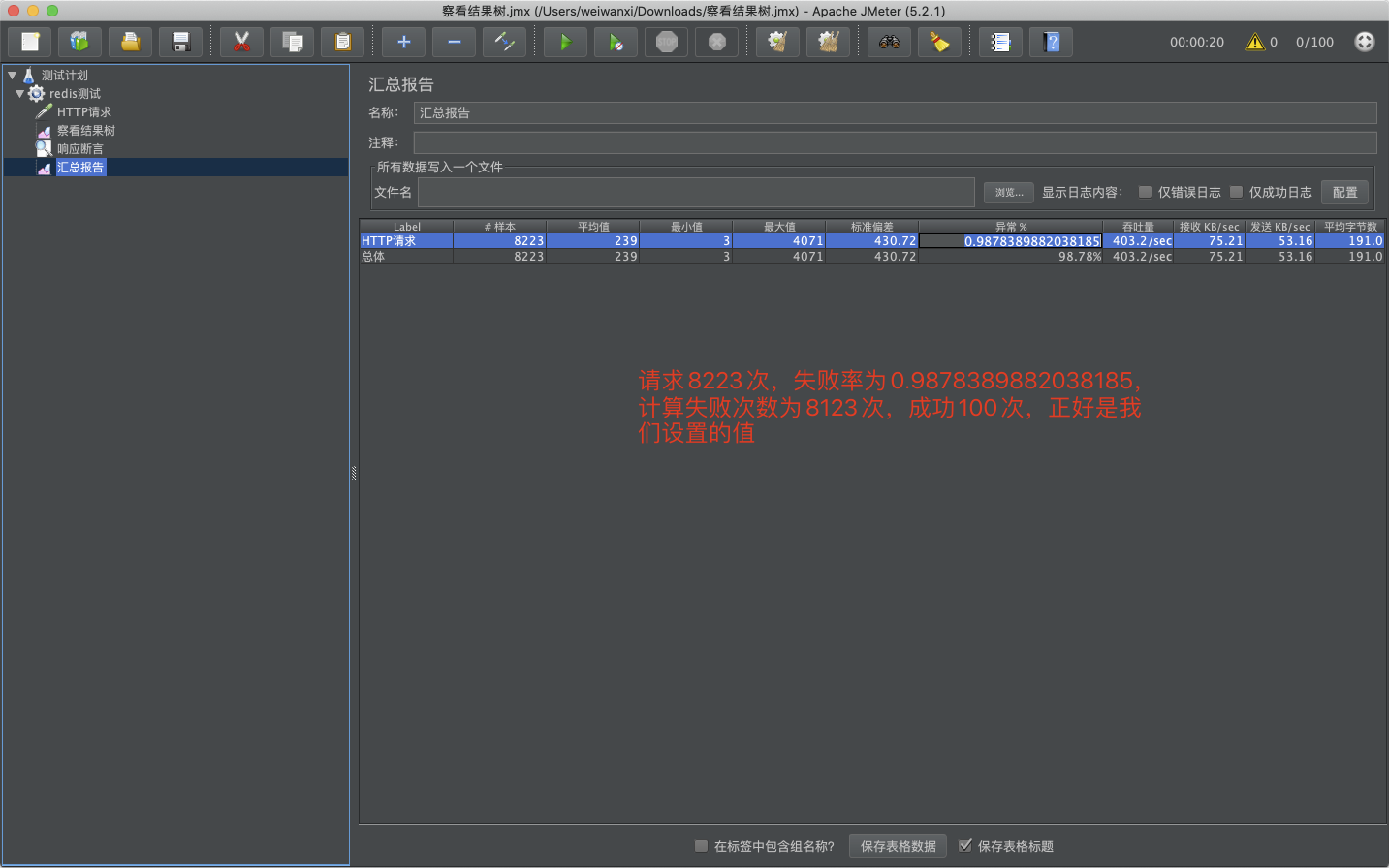
Task: Paste element using clipboard toolbar icon
Action: tap(343, 42)
